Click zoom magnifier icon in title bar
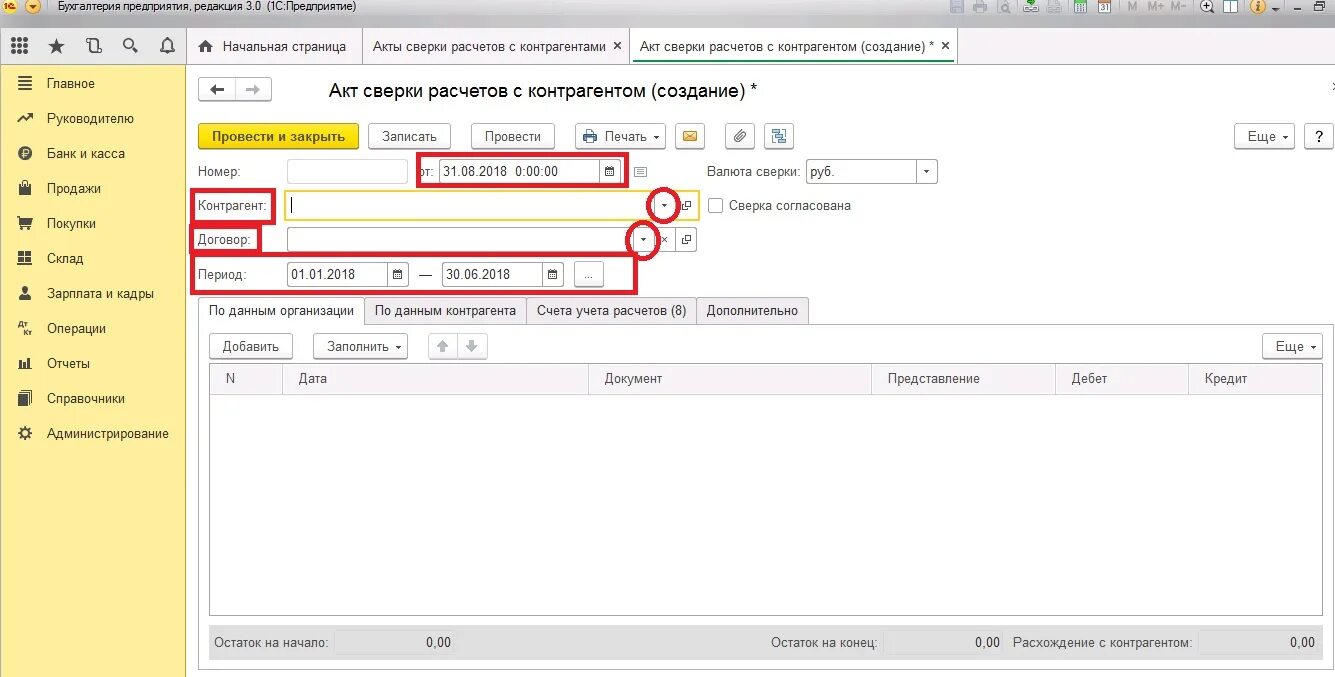The image size is (1335, 677). [x=1207, y=7]
